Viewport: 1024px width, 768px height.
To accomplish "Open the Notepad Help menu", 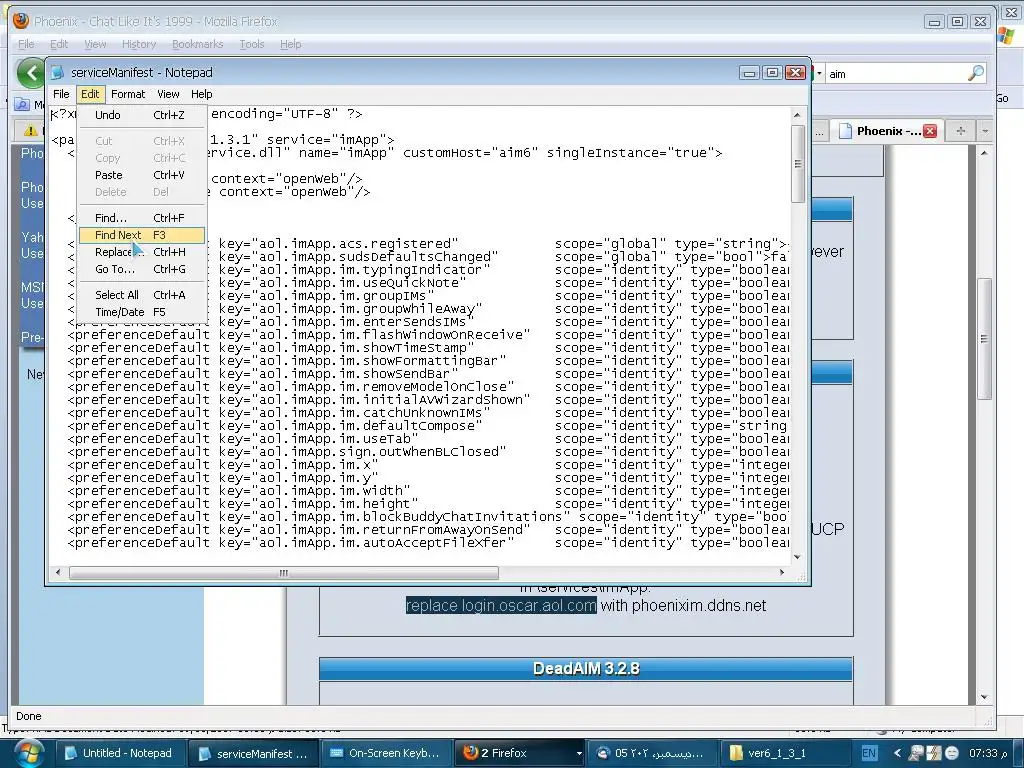I will point(201,94).
